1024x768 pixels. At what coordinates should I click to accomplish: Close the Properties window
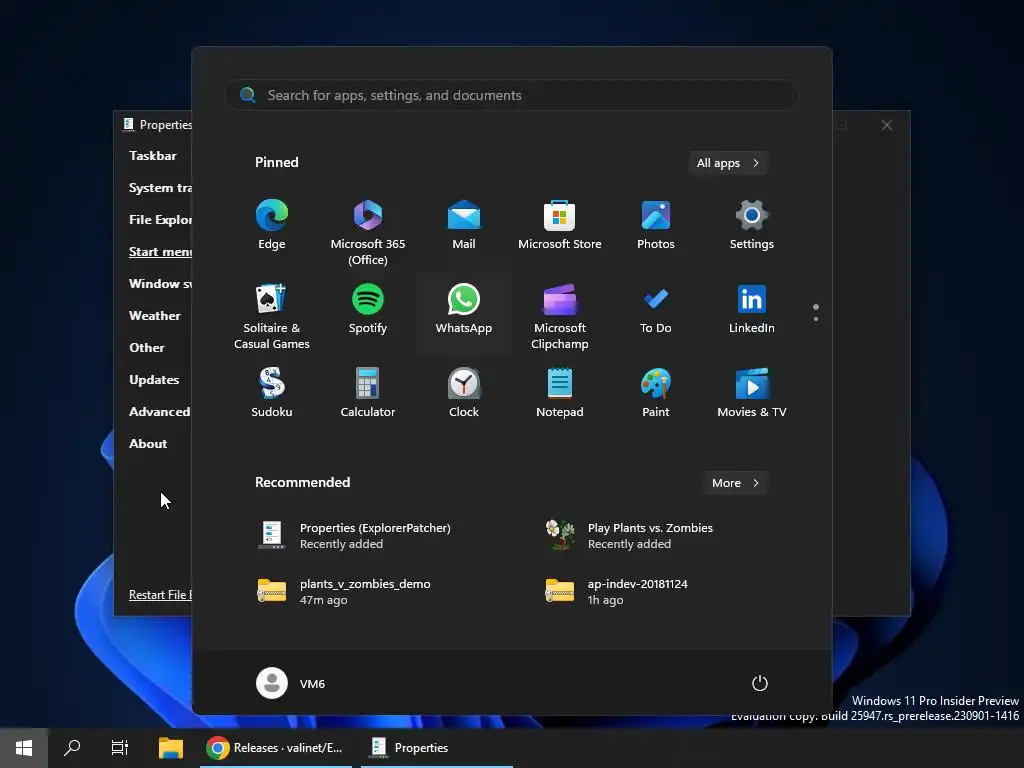click(x=886, y=125)
